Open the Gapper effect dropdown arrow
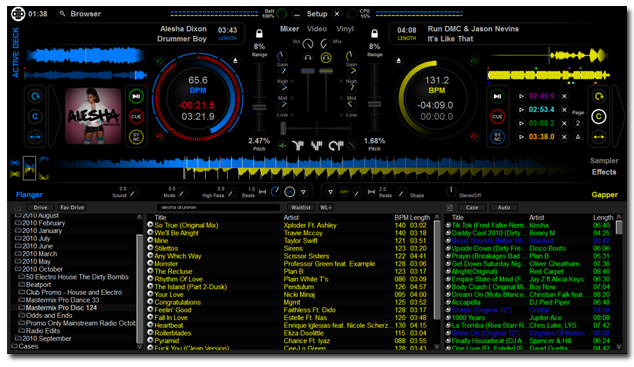This screenshot has width=634, height=367. tap(330, 192)
